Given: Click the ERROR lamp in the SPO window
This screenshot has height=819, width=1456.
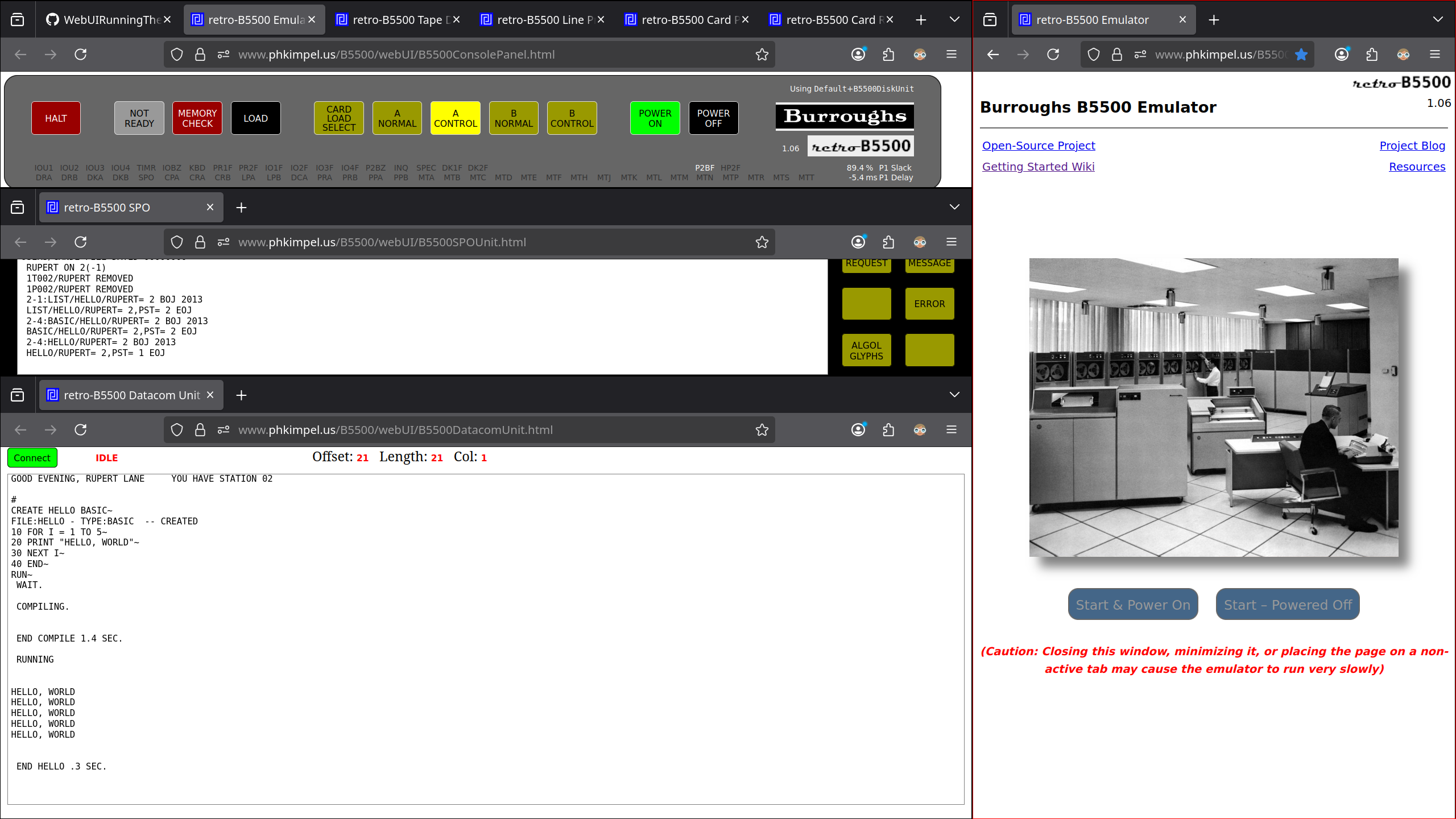Looking at the screenshot, I should (x=929, y=304).
